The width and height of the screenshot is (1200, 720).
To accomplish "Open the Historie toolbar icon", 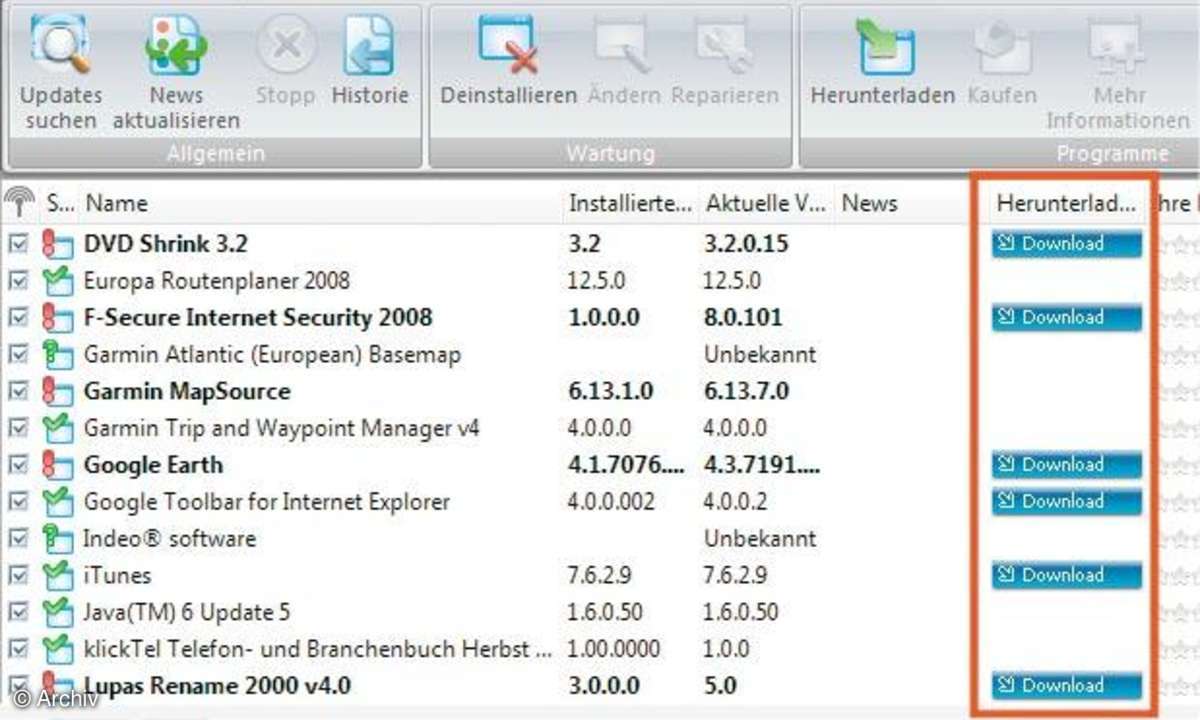I will 370,47.
